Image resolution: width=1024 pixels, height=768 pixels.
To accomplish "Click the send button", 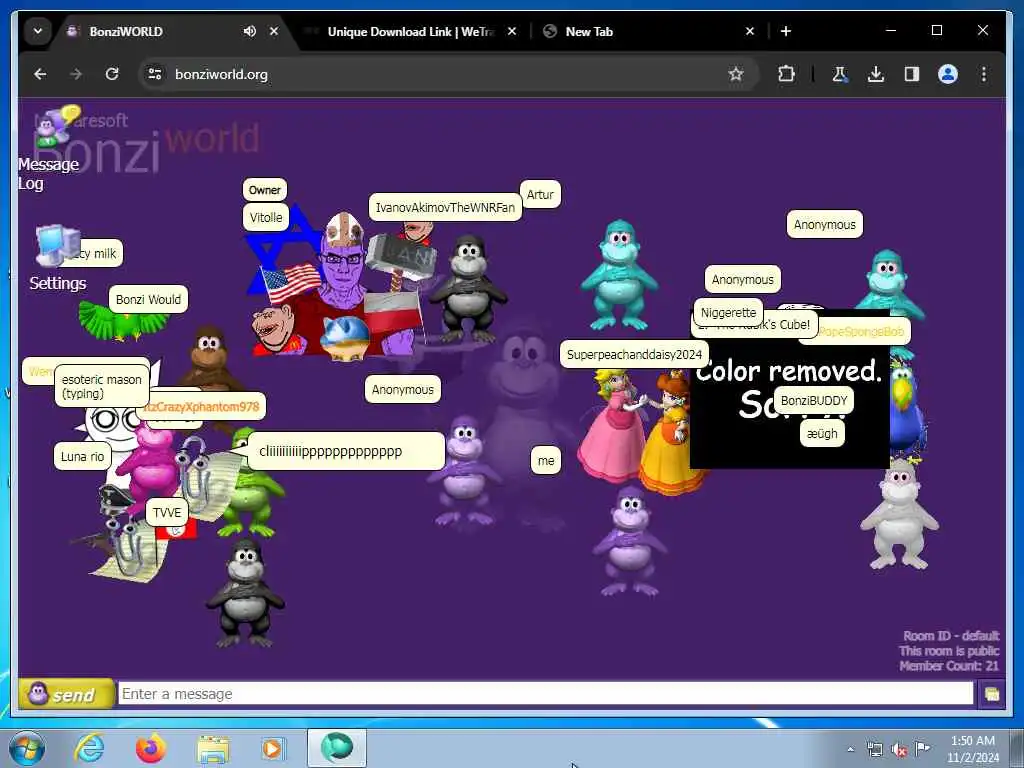I will (66, 694).
